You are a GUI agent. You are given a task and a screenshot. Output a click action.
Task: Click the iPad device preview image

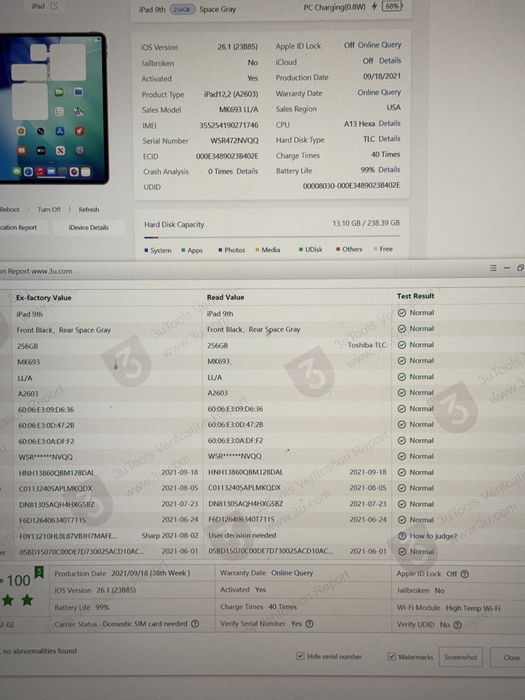click(x=54, y=108)
